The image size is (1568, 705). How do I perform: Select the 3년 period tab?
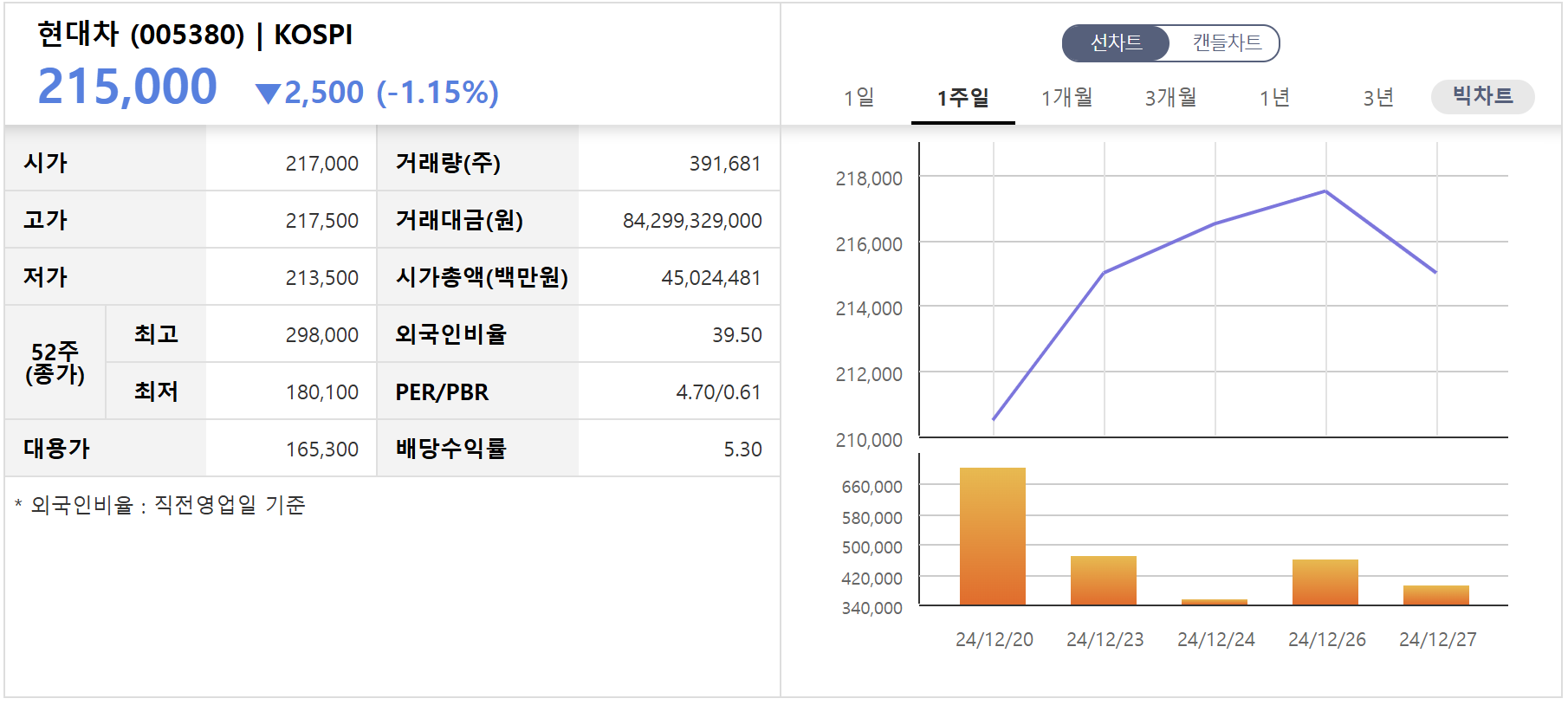pyautogui.click(x=1378, y=97)
